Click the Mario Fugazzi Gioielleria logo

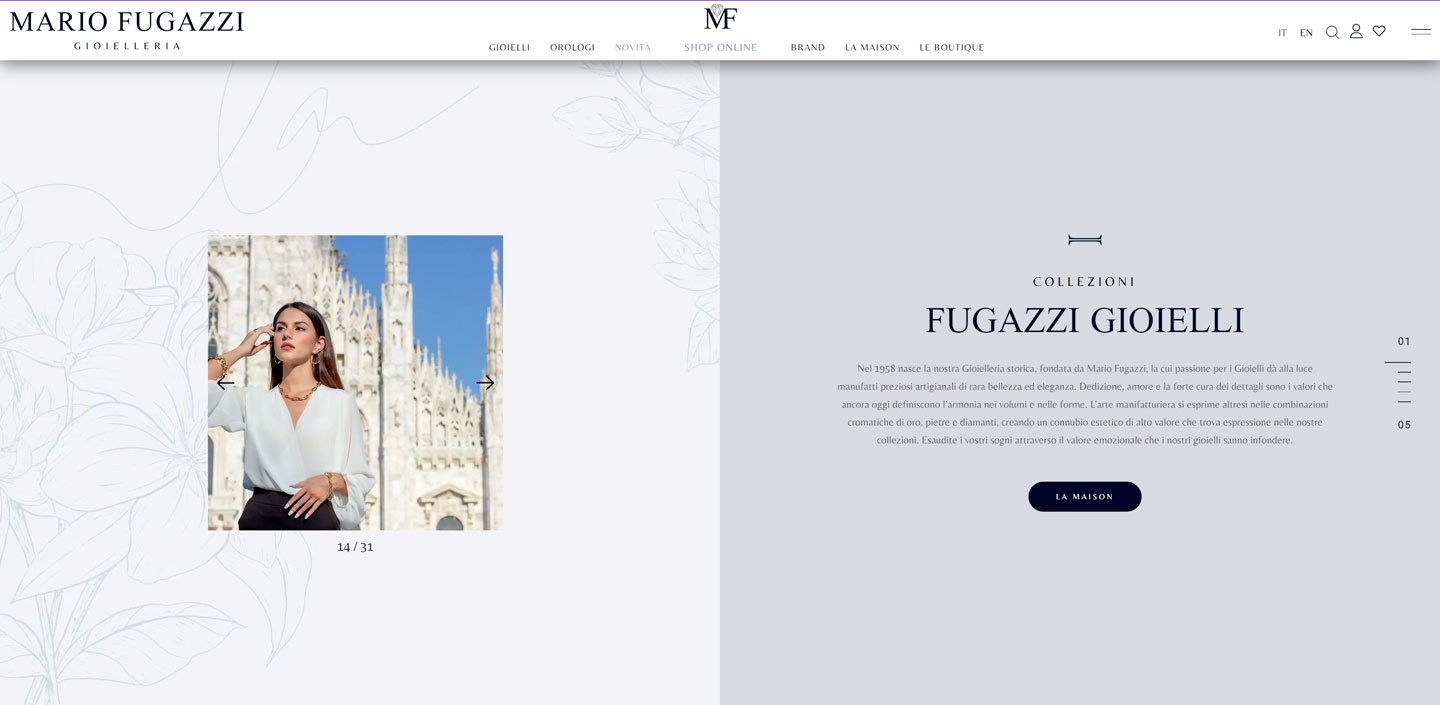click(127, 30)
